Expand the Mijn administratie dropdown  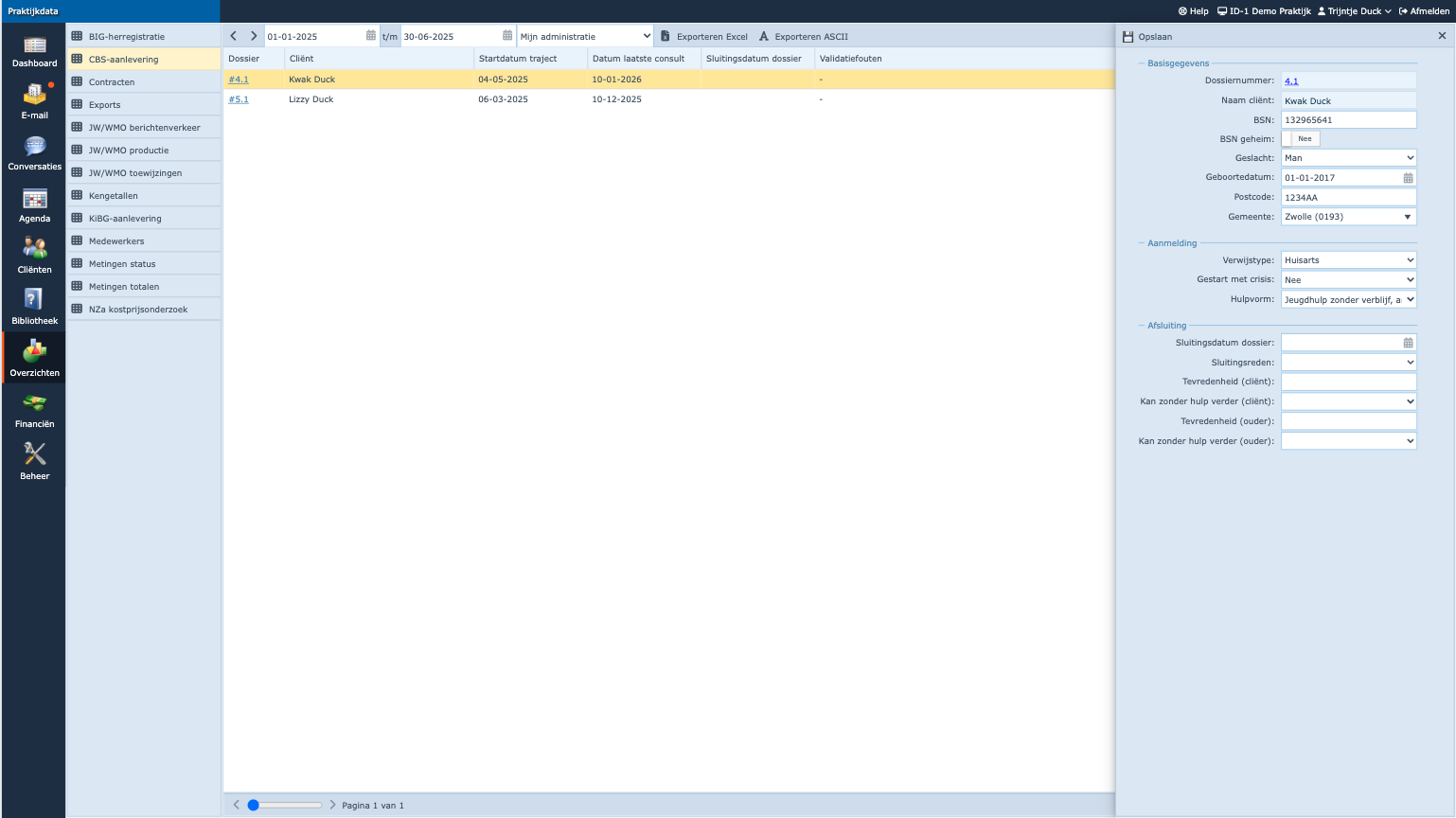[x=585, y=36]
